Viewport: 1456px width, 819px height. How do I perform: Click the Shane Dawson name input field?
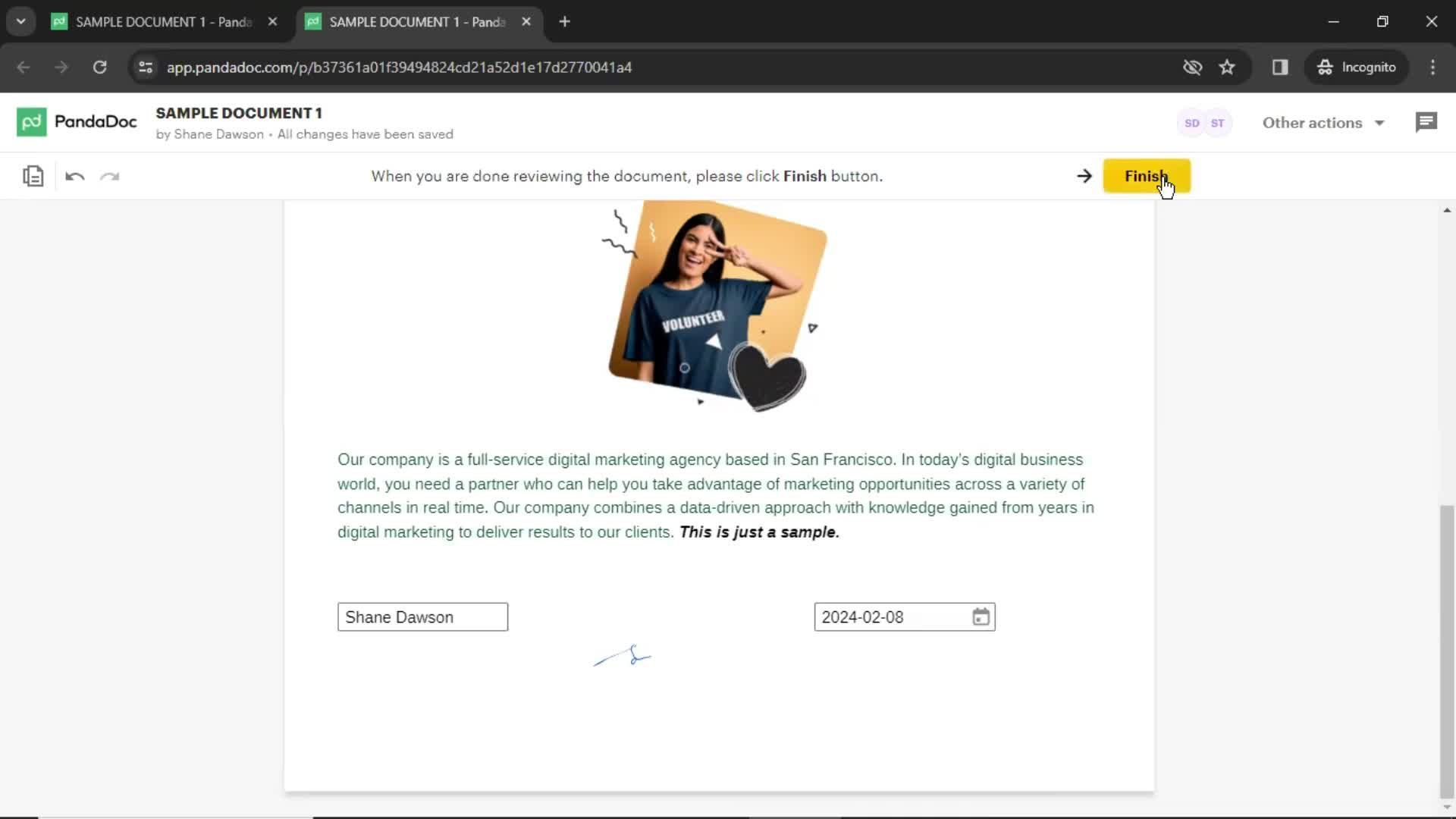click(423, 617)
